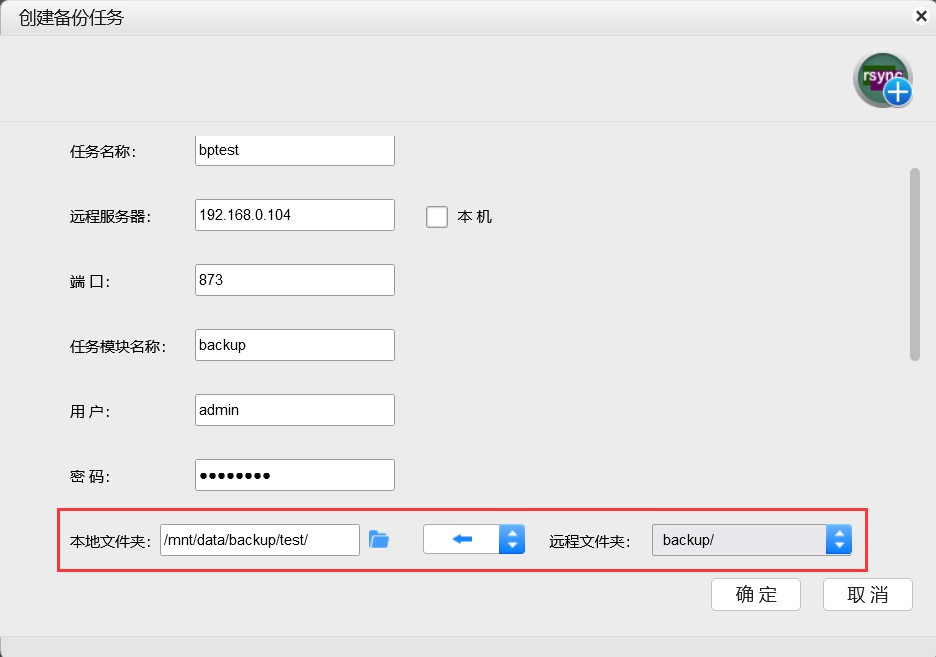Select the task name field containing bptest
Screen dimensions: 936x657
click(294, 149)
